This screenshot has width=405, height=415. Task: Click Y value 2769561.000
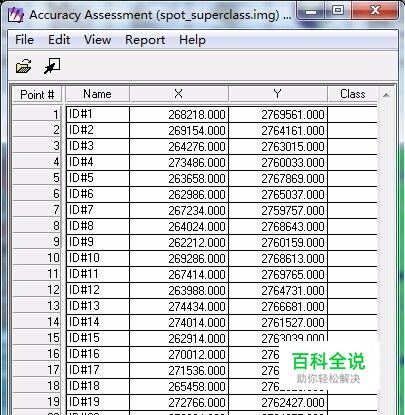[x=278, y=114]
